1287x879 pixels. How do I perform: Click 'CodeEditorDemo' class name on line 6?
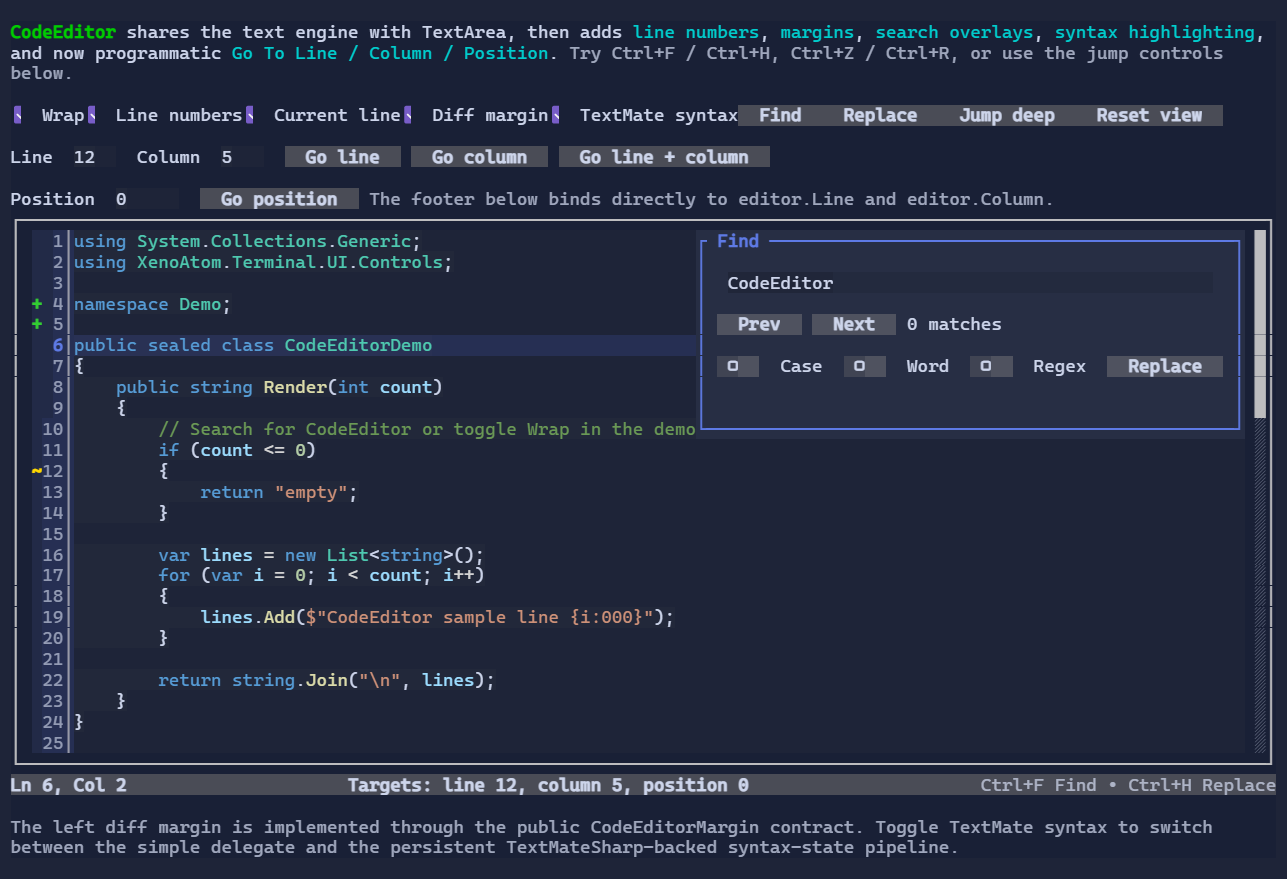point(358,346)
